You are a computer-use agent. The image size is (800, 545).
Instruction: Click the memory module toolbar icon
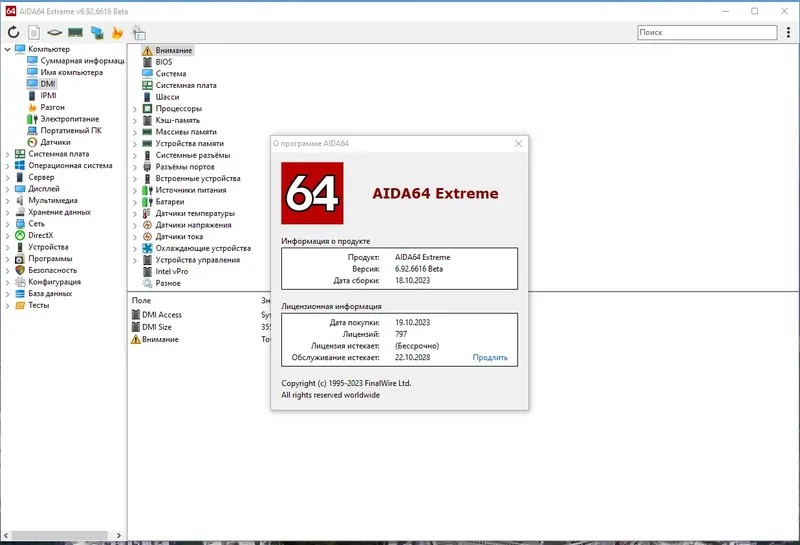pyautogui.click(x=76, y=33)
